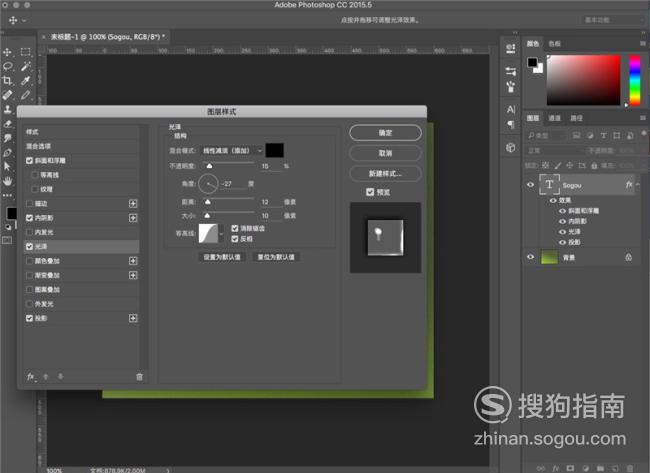
Task: Switch to the 路径 paths tab
Action: coord(576,118)
